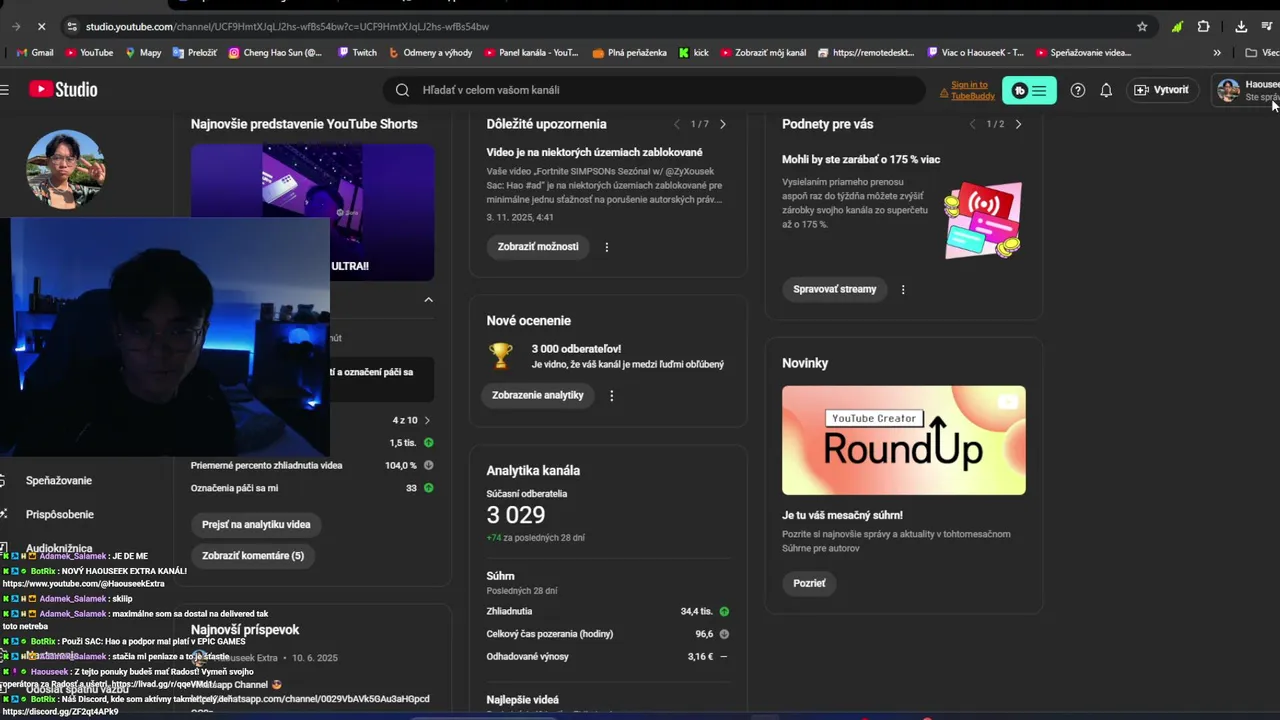Click the 3 029 subscriber count
This screenshot has width=1280, height=720.
(x=516, y=515)
